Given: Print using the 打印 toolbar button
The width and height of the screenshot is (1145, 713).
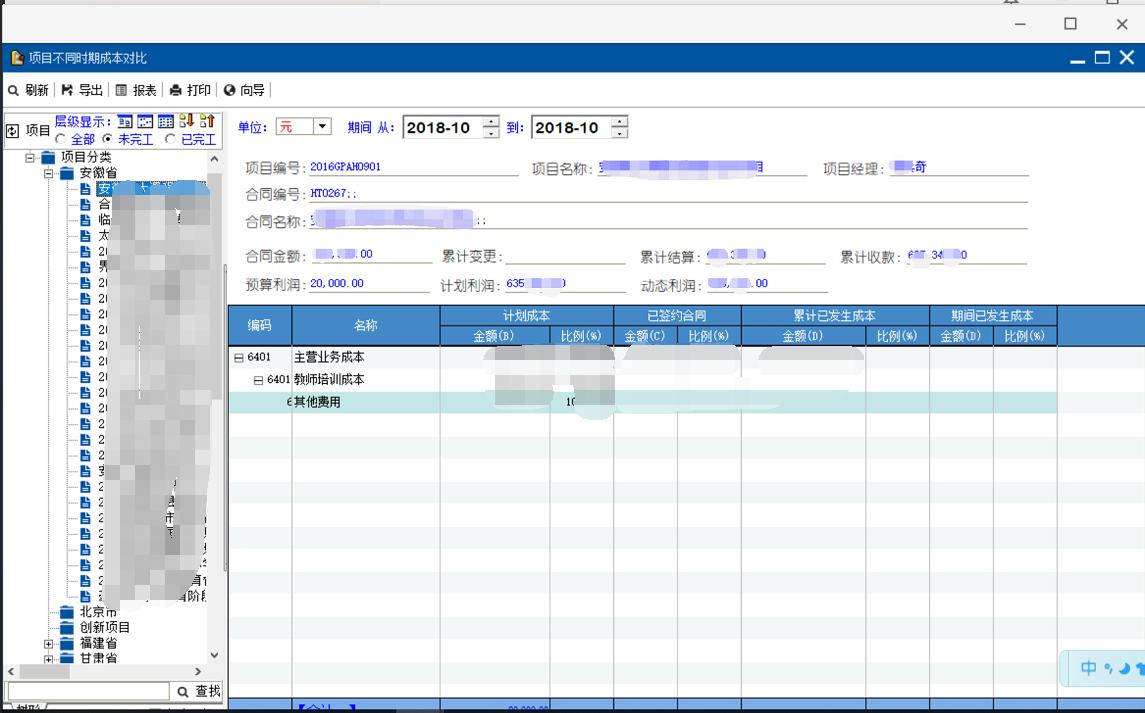Looking at the screenshot, I should click(191, 90).
